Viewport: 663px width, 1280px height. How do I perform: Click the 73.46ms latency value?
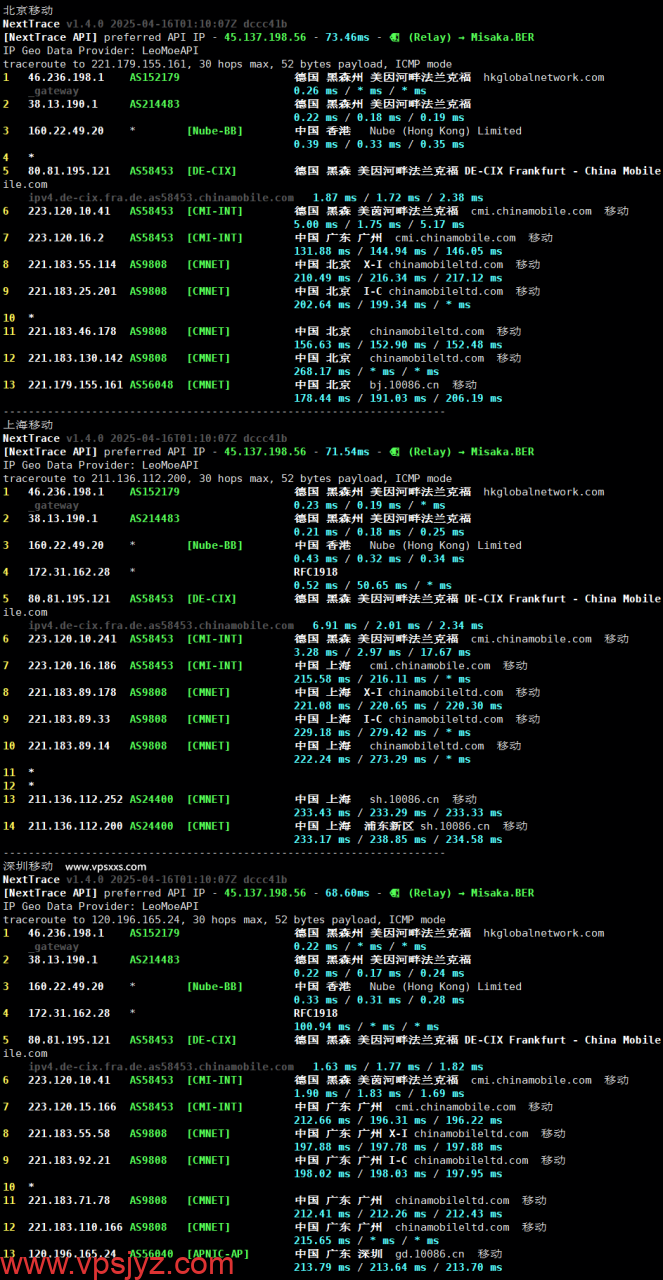pyautogui.click(x=346, y=37)
